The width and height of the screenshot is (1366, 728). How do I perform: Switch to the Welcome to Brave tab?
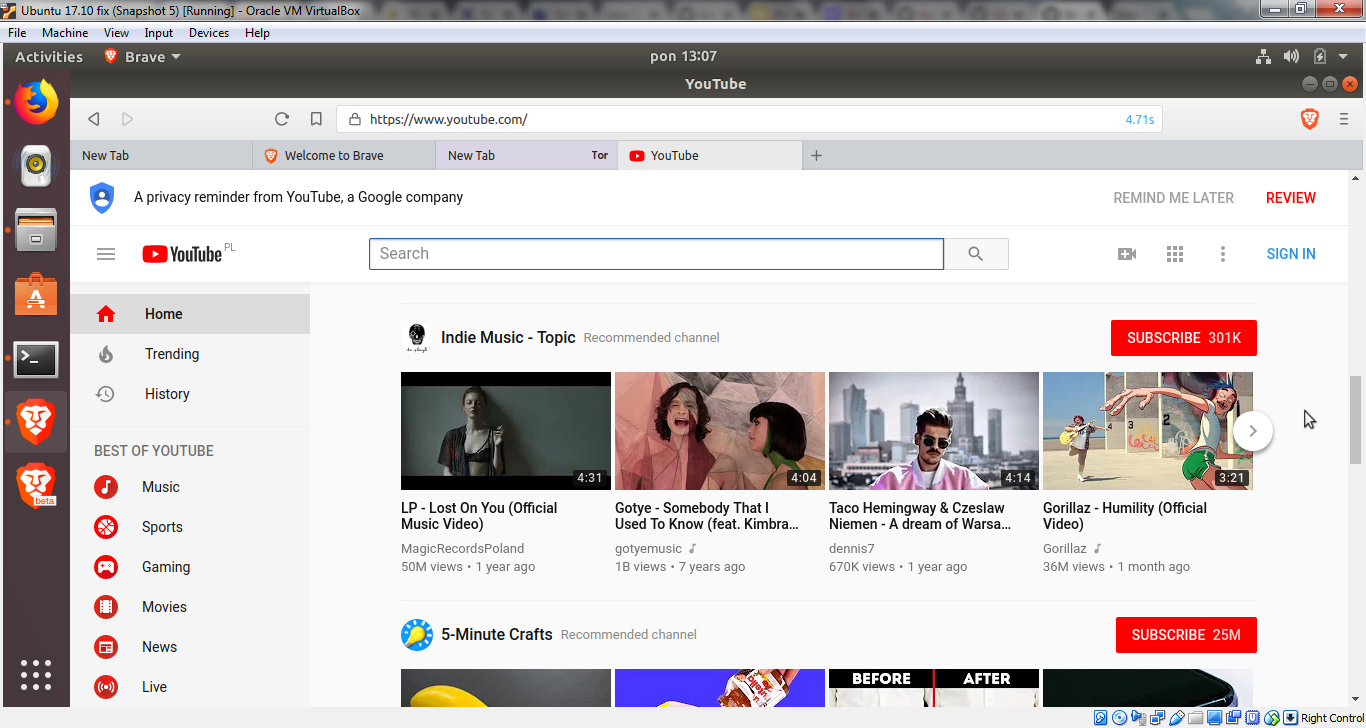(x=344, y=155)
